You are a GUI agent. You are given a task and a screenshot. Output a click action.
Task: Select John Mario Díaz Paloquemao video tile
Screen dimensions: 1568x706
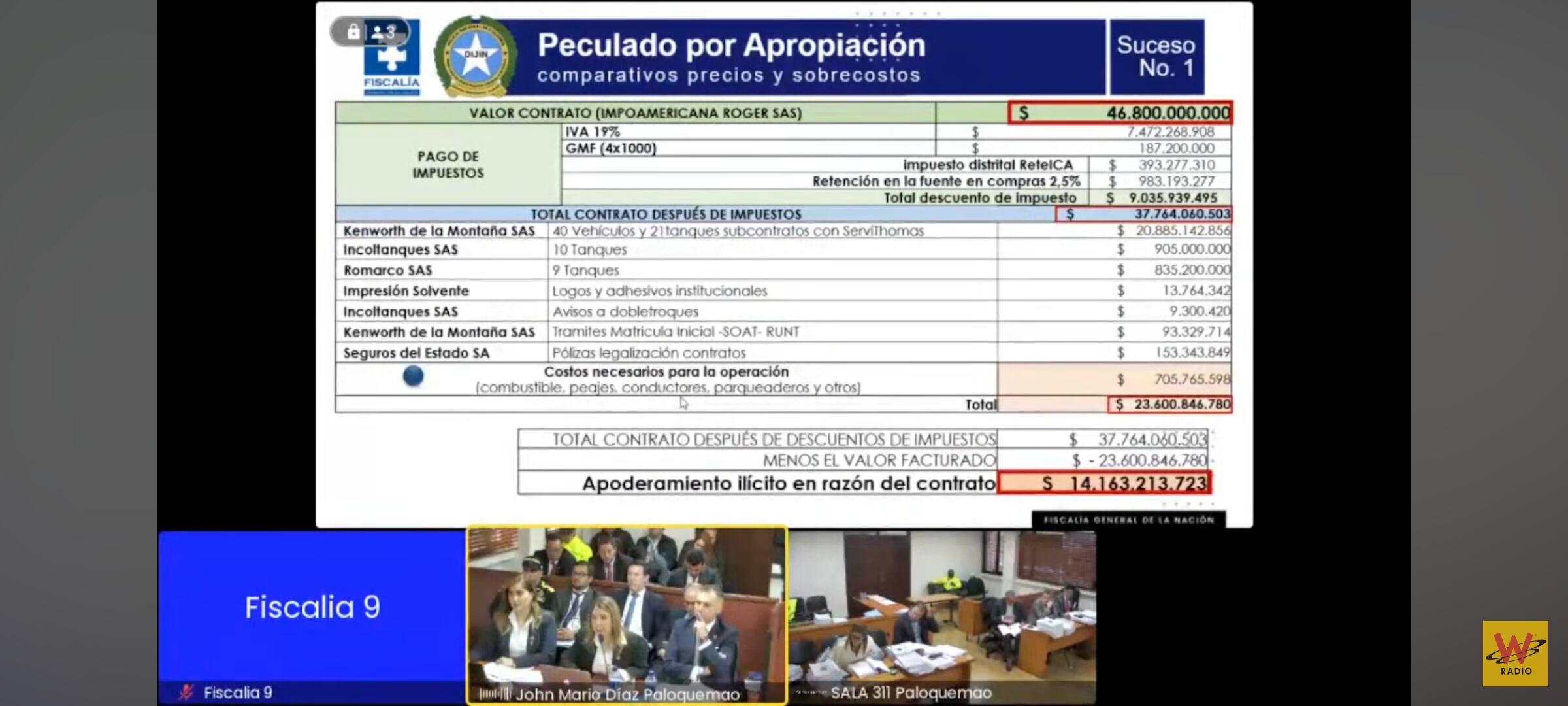click(x=627, y=611)
